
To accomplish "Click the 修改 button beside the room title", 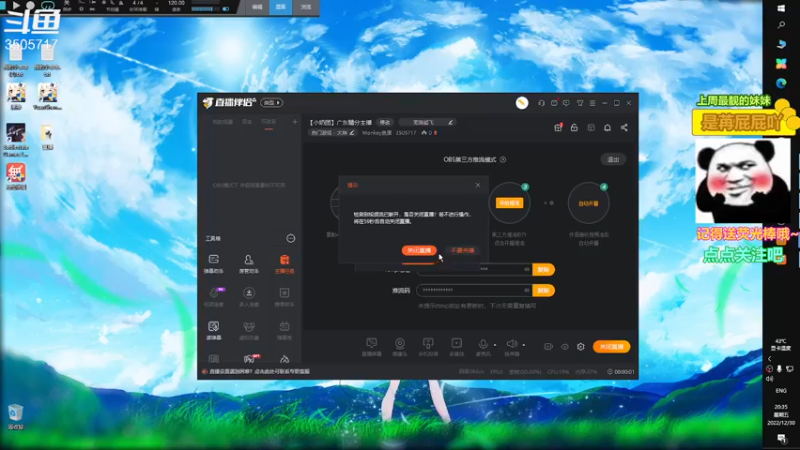I will click(385, 122).
